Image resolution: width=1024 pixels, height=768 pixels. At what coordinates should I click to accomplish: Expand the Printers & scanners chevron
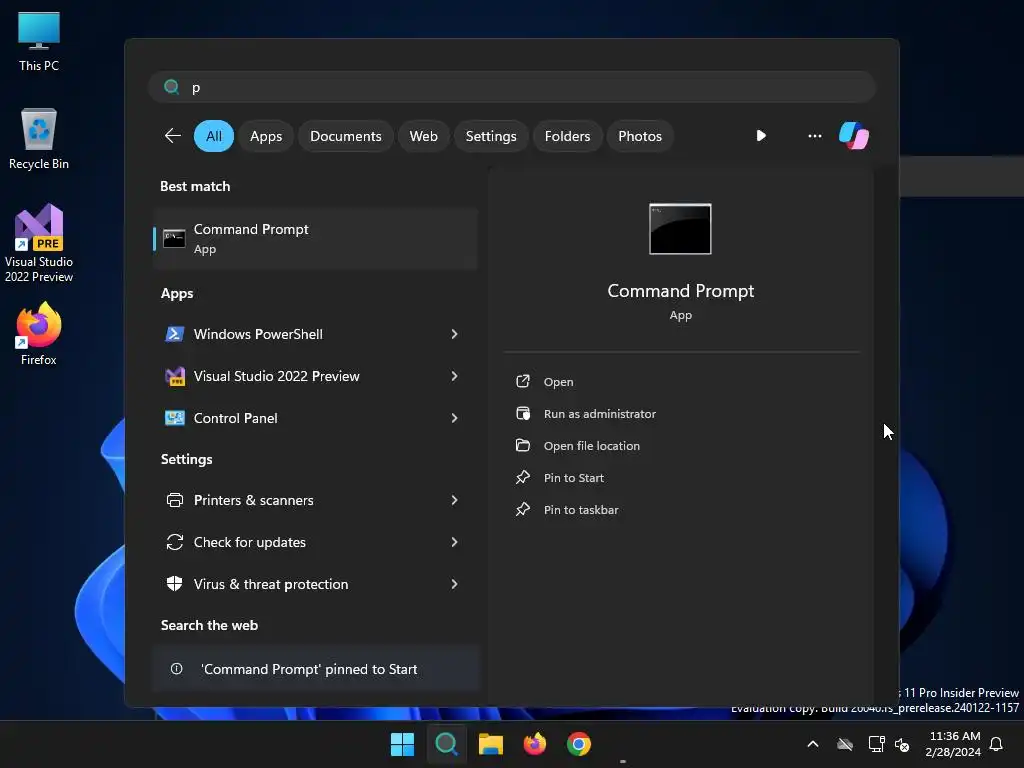455,500
